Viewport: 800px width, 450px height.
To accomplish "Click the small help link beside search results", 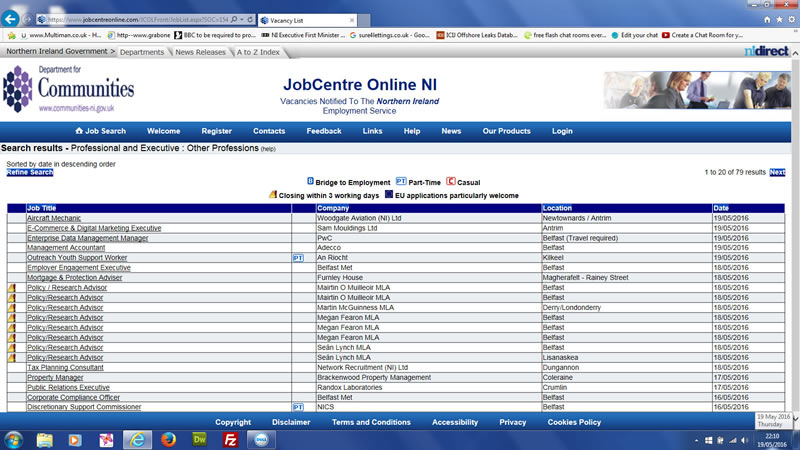I will tap(268, 149).
